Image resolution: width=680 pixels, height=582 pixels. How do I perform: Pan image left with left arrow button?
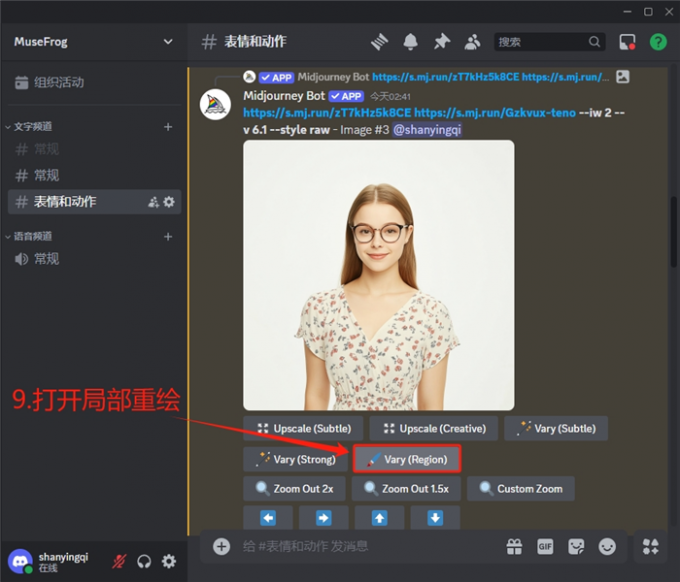coord(268,517)
